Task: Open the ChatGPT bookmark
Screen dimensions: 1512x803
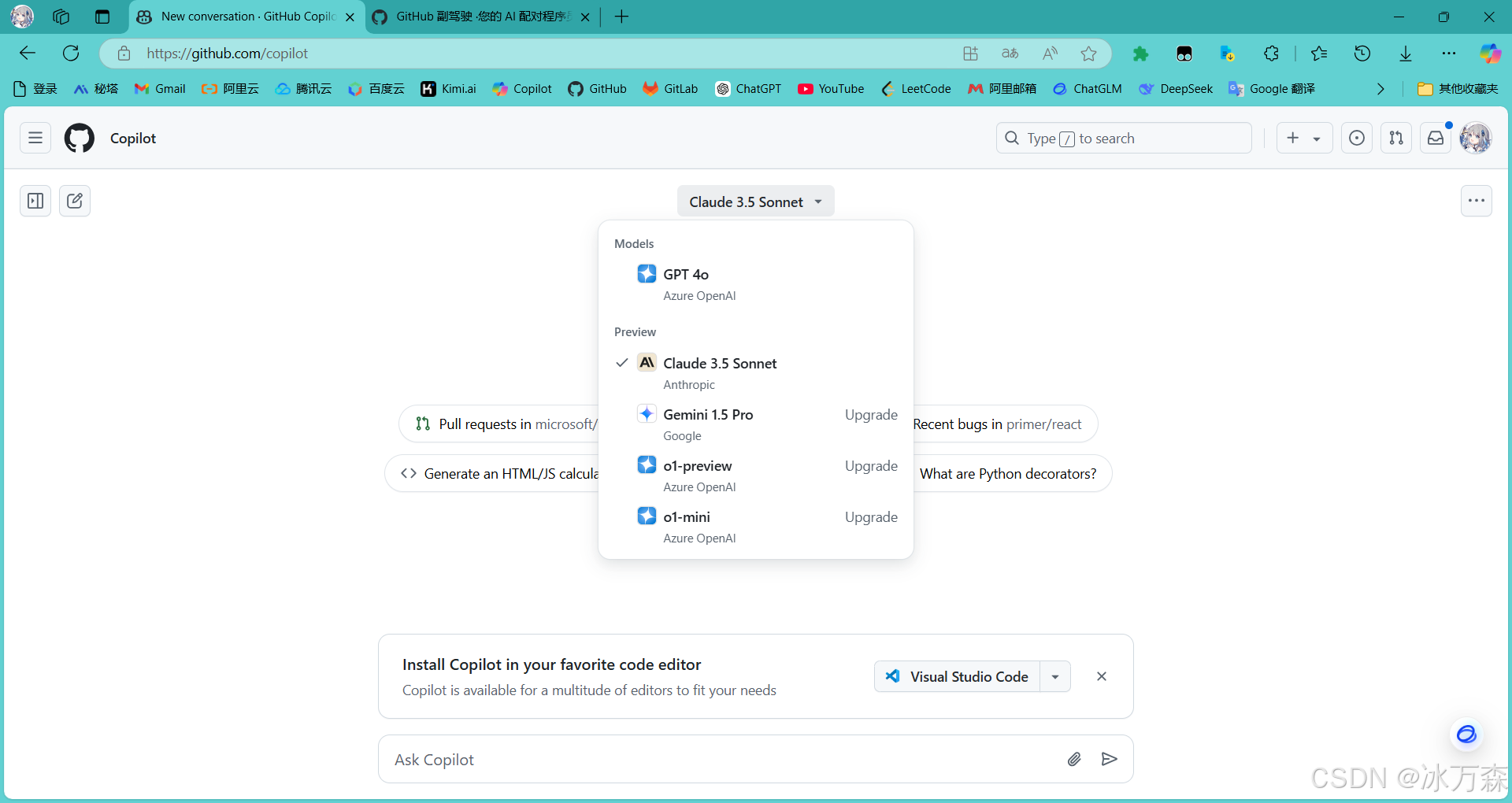Action: point(748,89)
